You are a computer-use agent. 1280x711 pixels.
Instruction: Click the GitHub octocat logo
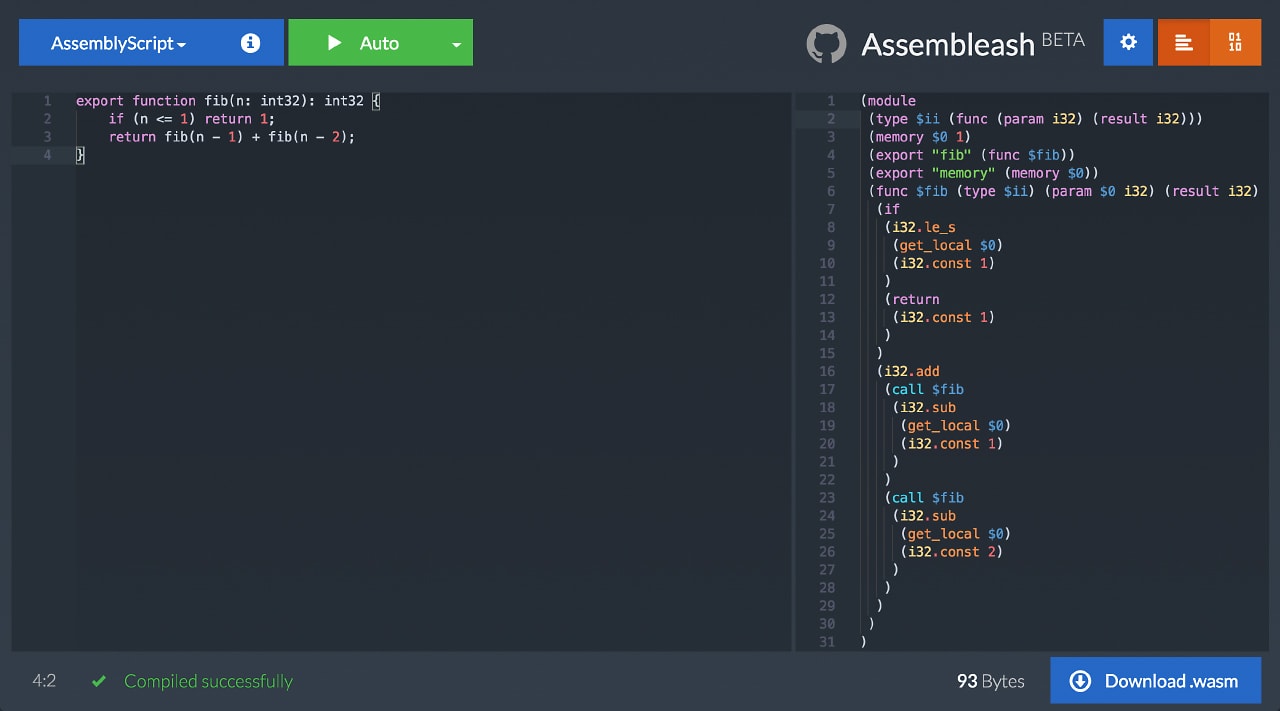[x=826, y=43]
